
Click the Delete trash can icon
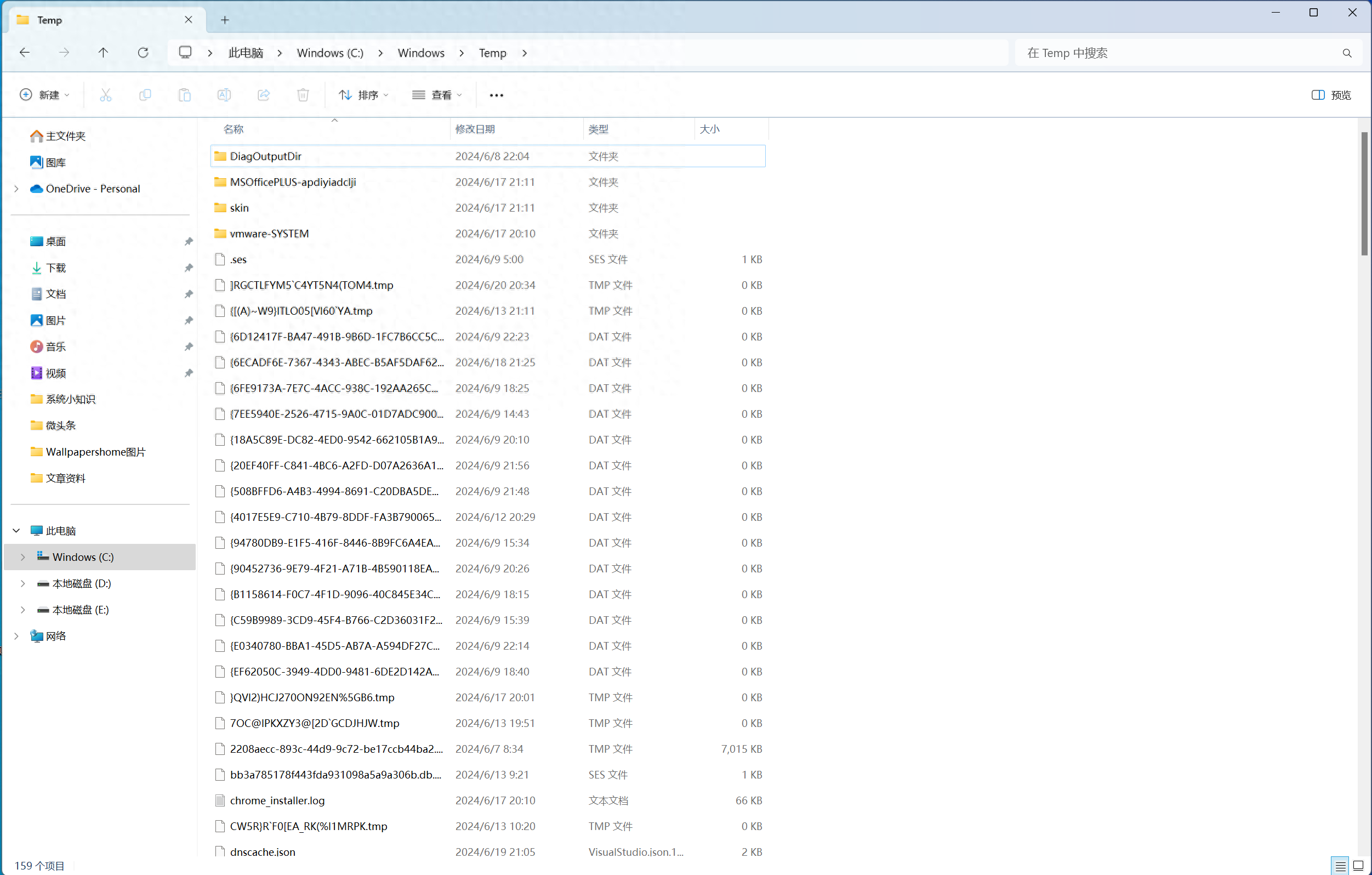point(303,95)
